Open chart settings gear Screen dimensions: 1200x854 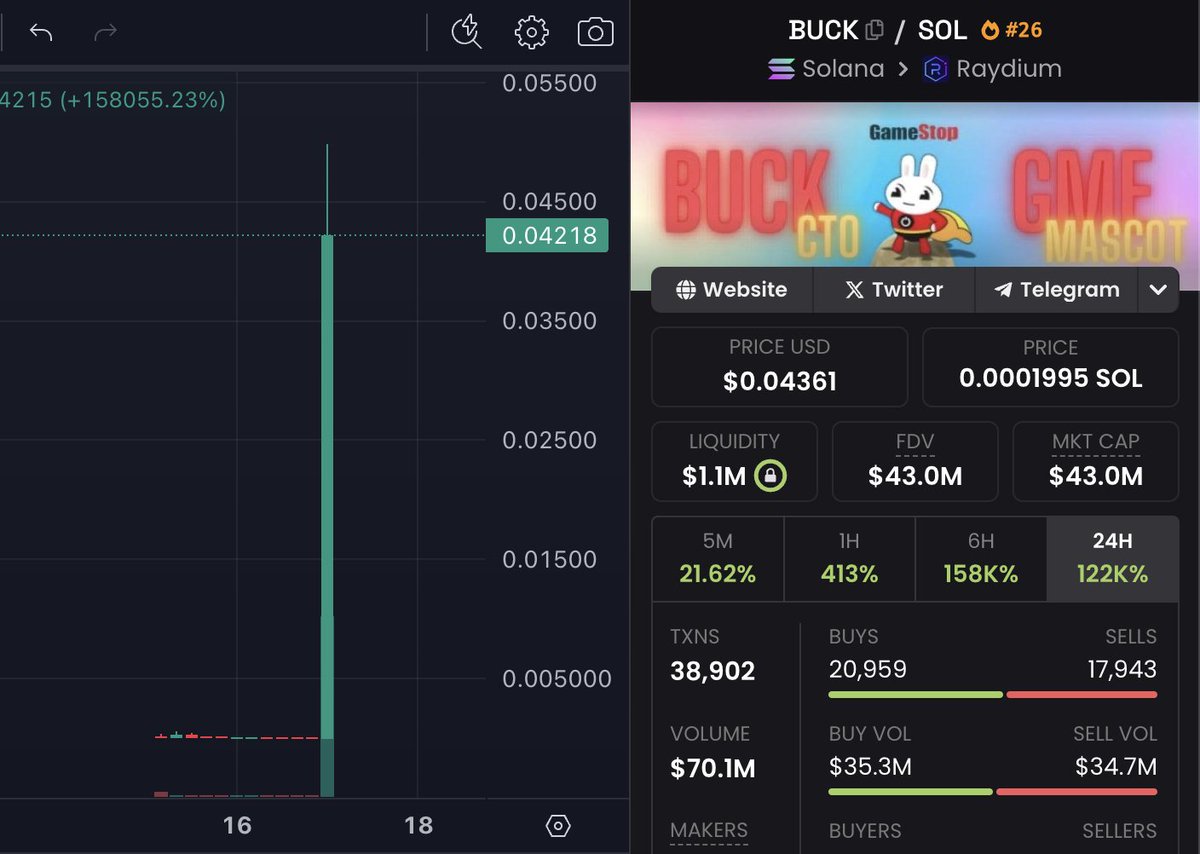(x=531, y=32)
